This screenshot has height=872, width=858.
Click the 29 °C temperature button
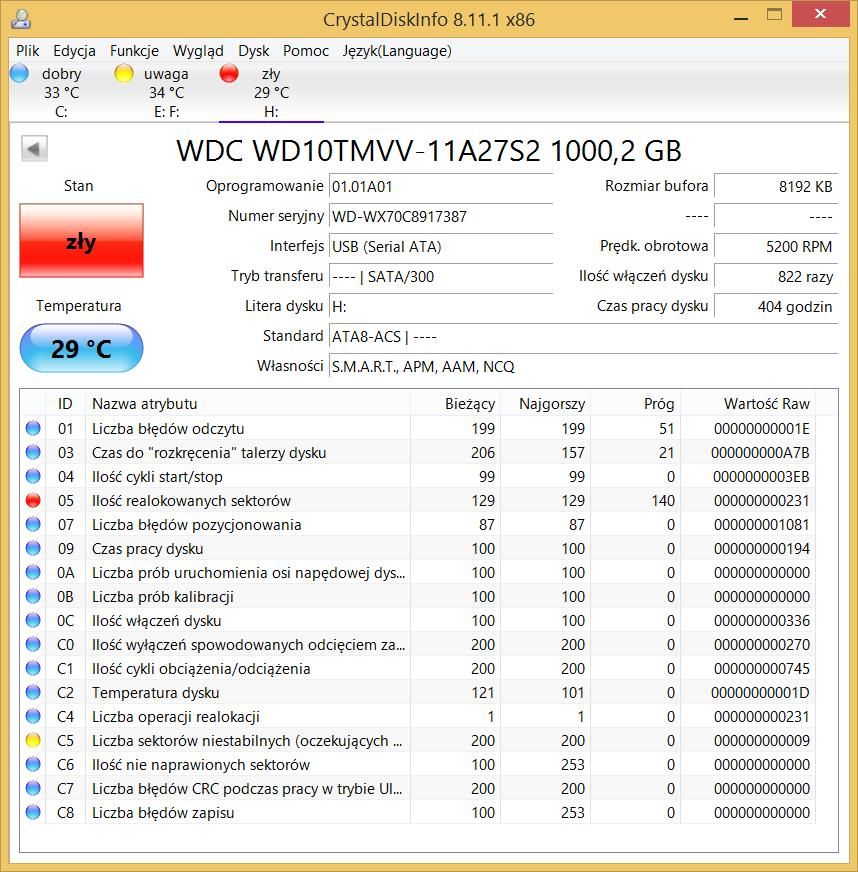pos(81,348)
